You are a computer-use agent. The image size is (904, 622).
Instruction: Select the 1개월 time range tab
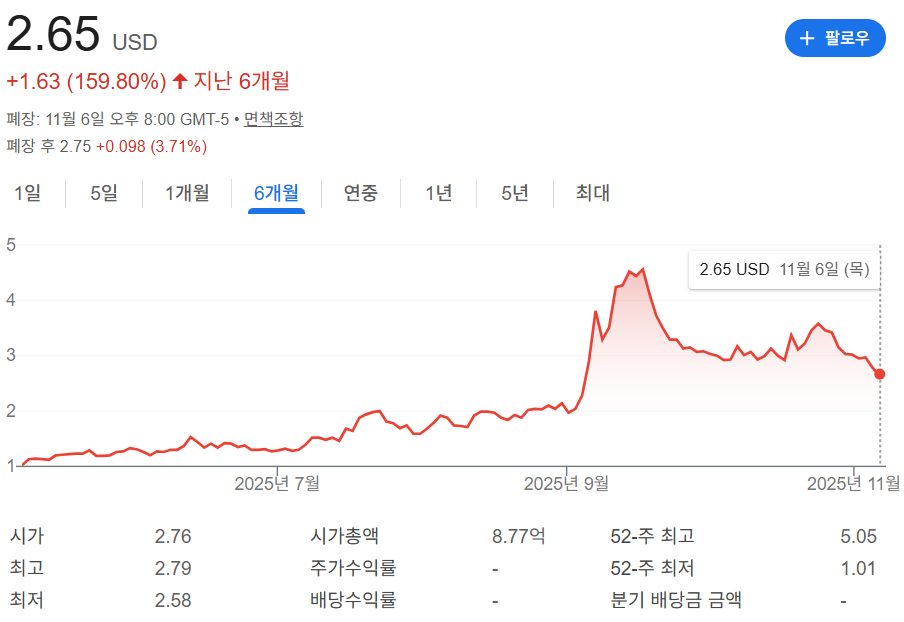pyautogui.click(x=186, y=193)
